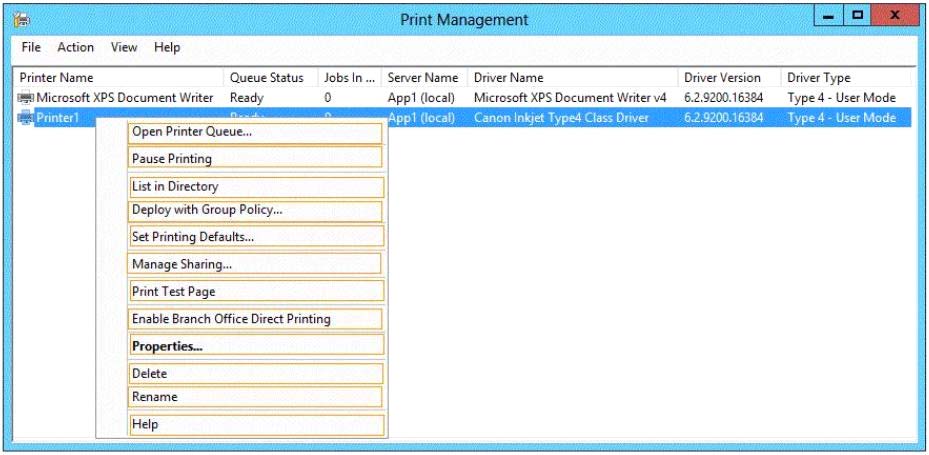
Task: Open the Action menu
Action: (75, 47)
